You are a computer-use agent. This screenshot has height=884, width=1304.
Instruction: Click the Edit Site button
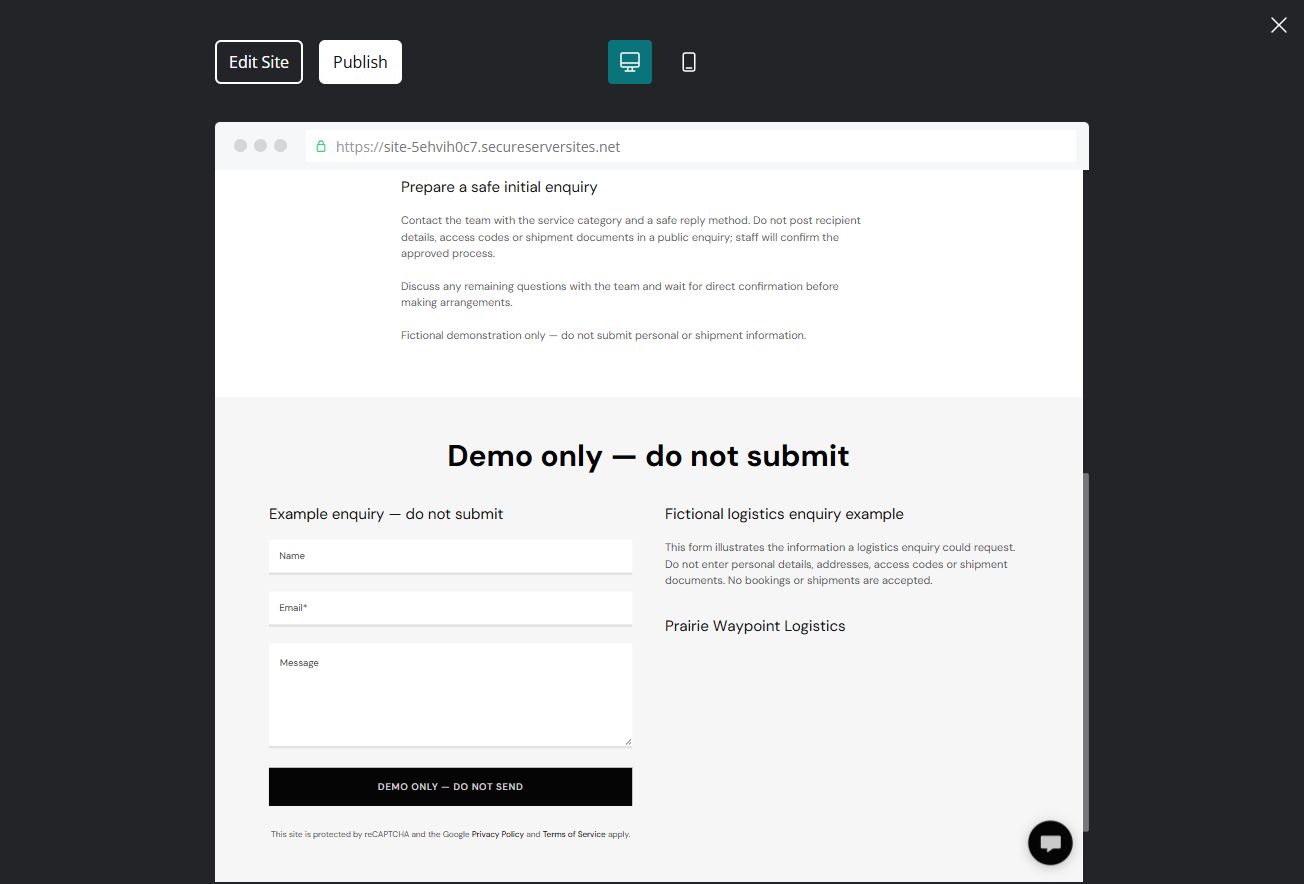[259, 62]
